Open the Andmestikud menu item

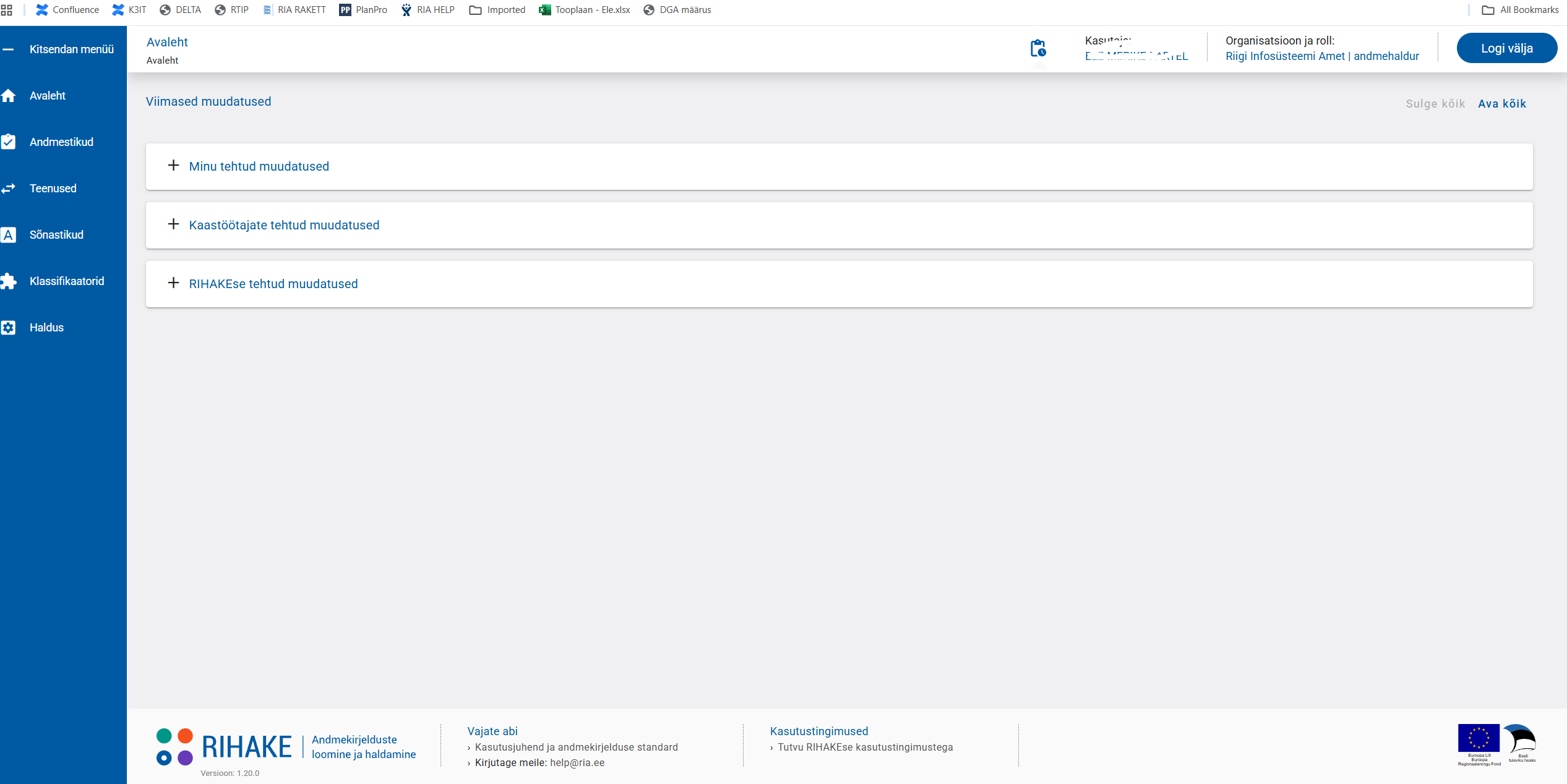click(61, 142)
